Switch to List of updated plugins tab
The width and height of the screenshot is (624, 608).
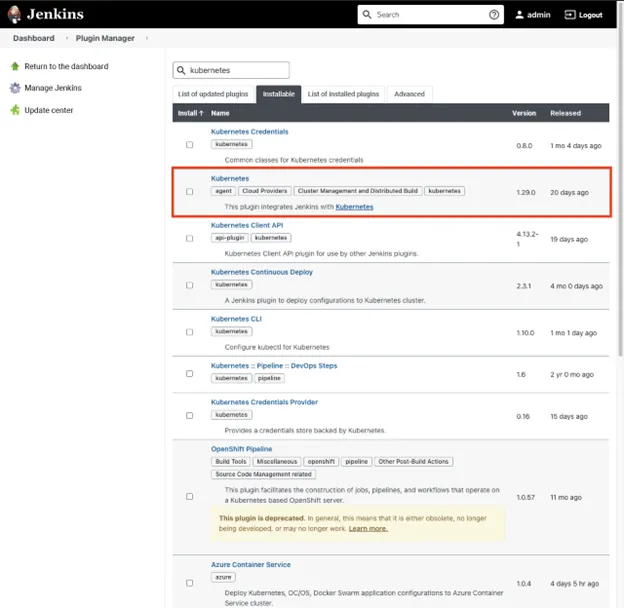click(x=213, y=94)
